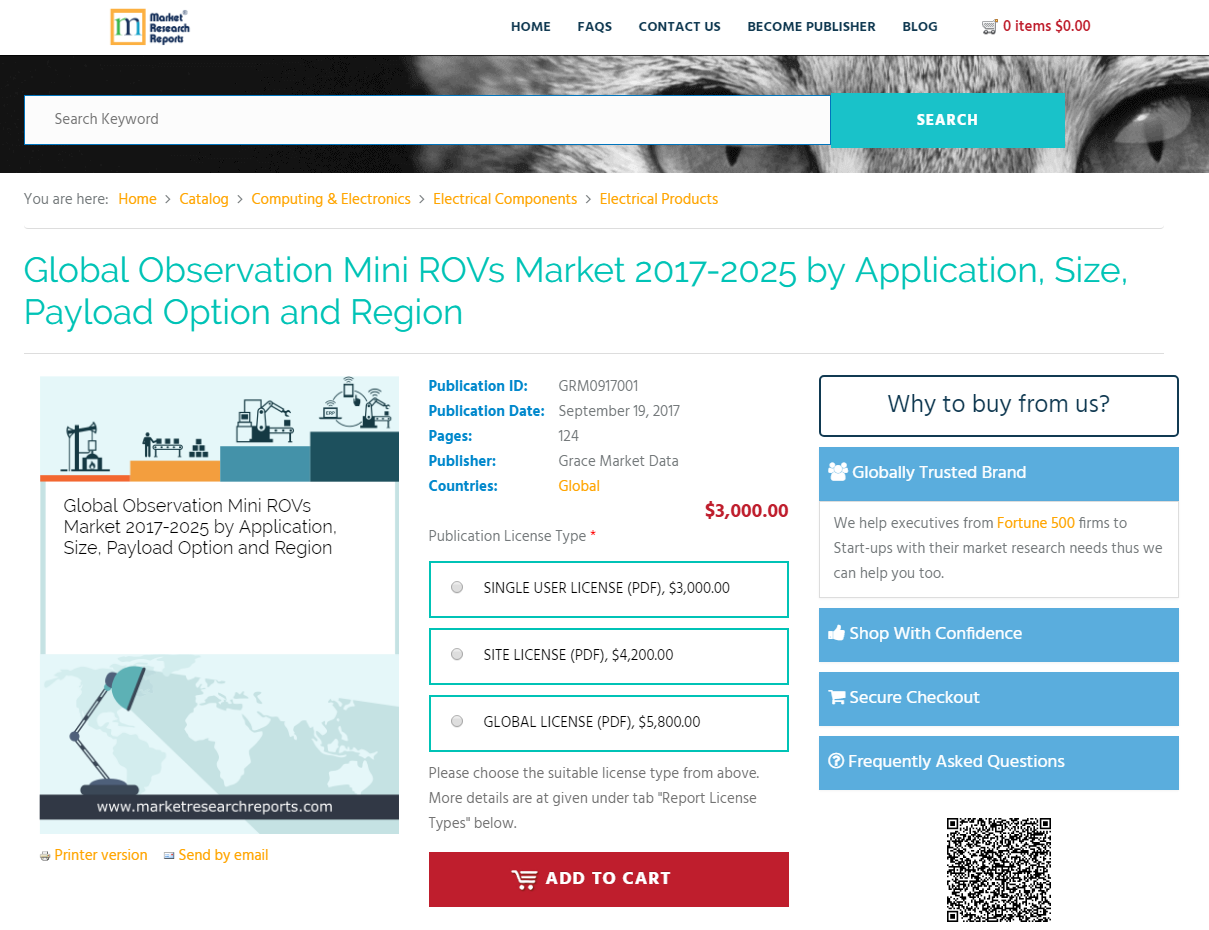Open the Contact Us menu item
This screenshot has width=1209, height=930.
pos(680,27)
